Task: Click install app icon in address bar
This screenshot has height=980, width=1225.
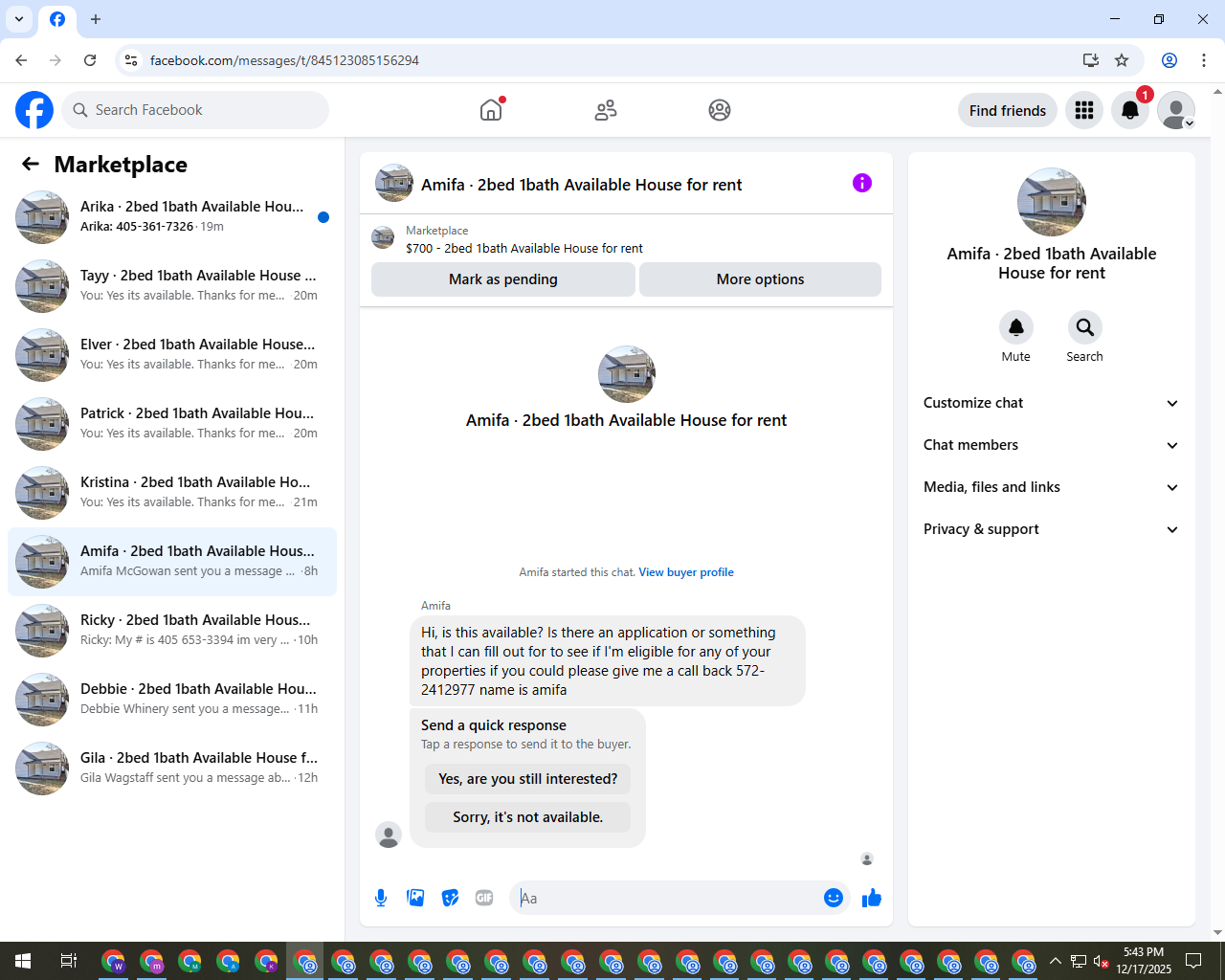Action: tap(1091, 60)
